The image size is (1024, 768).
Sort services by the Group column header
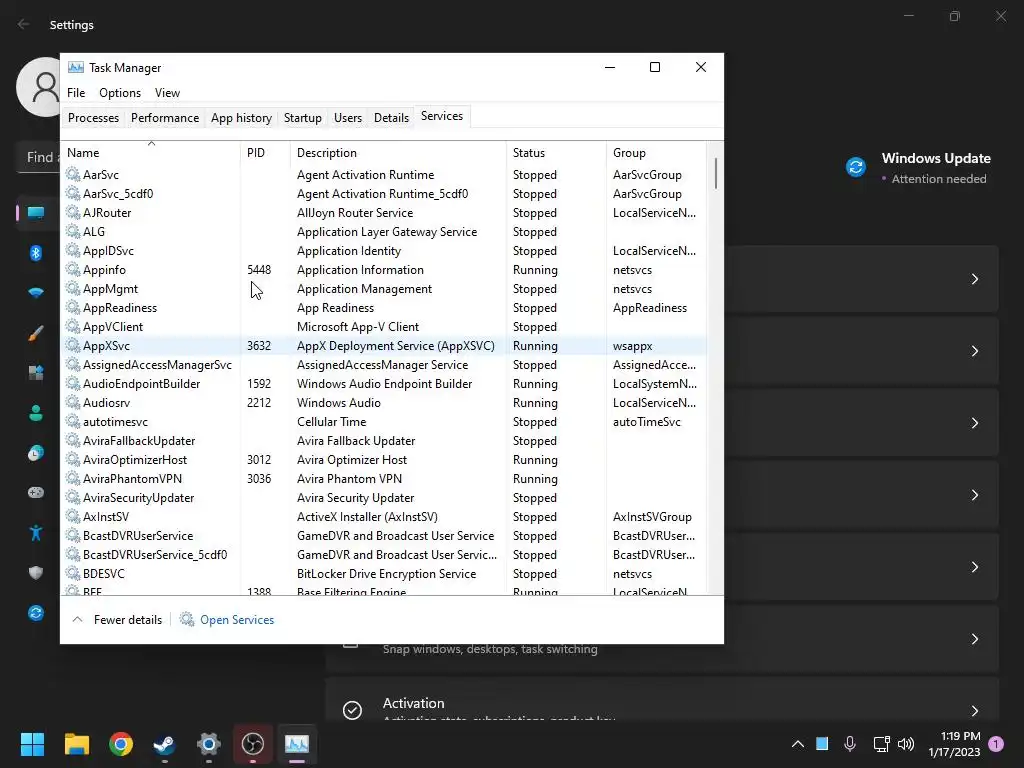(656, 153)
